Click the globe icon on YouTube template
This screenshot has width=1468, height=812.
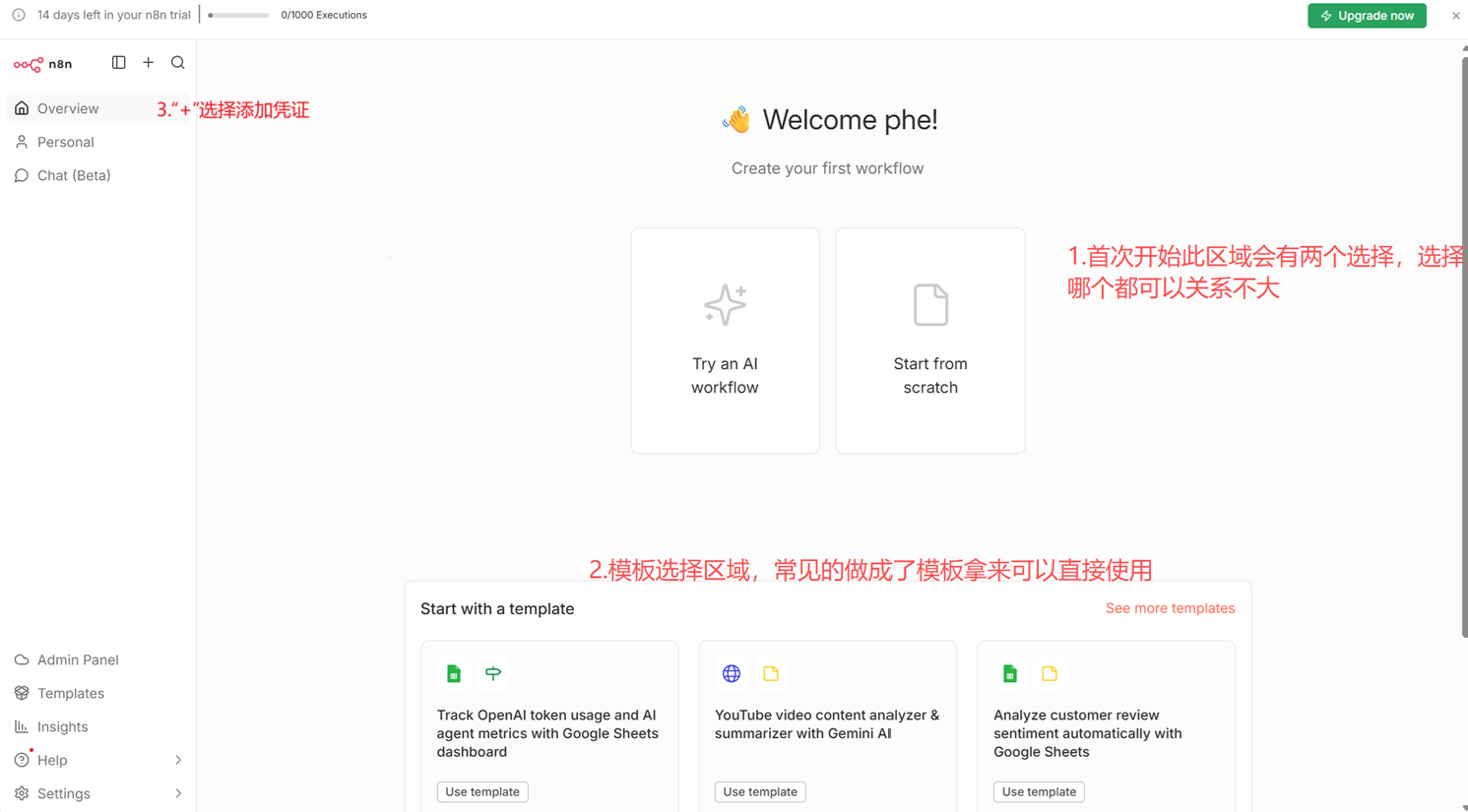click(732, 673)
